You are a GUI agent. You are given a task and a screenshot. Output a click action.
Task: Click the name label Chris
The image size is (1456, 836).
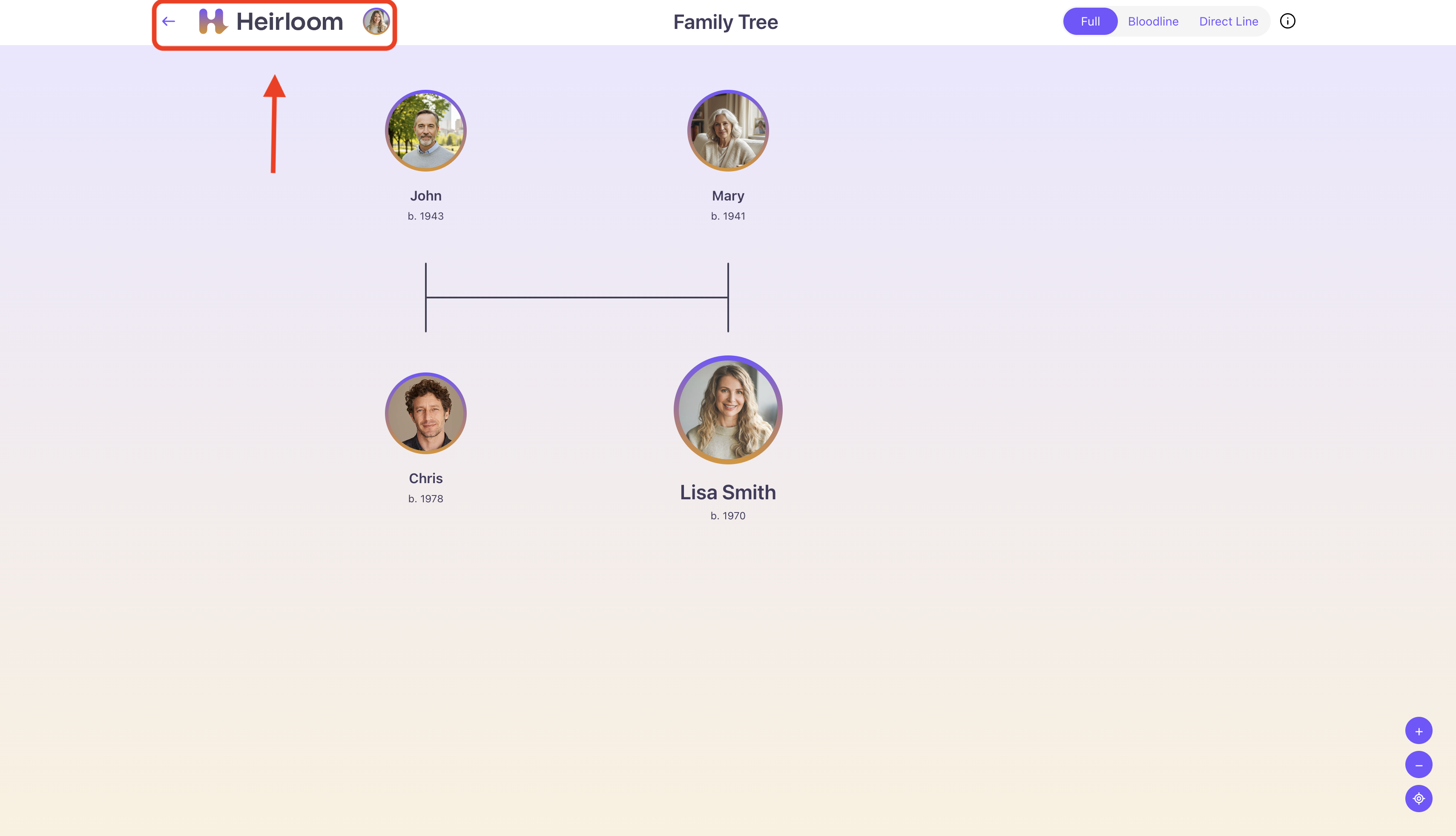(x=425, y=478)
